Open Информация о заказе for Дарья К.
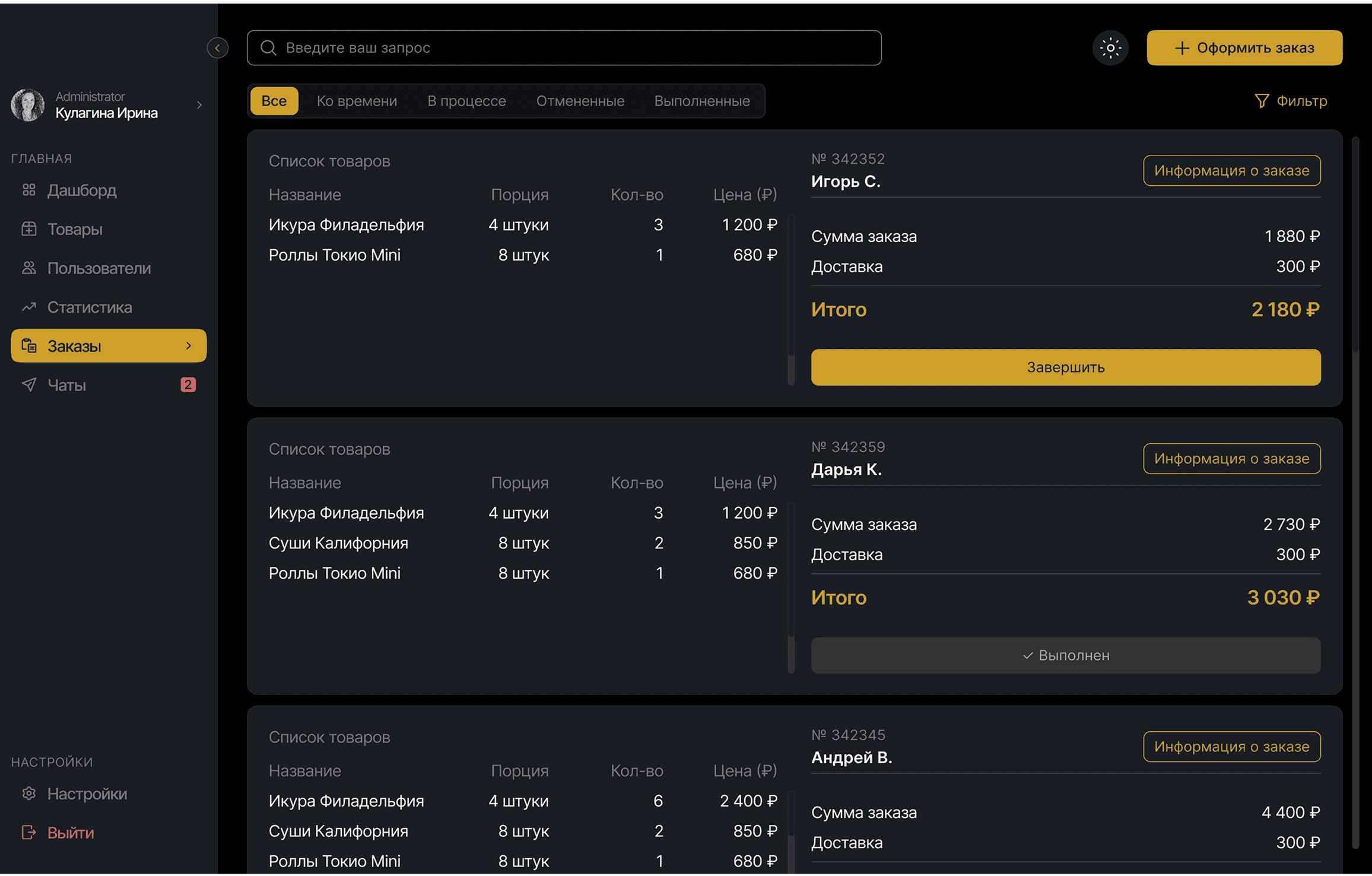Image resolution: width=1372 pixels, height=876 pixels. (x=1231, y=458)
